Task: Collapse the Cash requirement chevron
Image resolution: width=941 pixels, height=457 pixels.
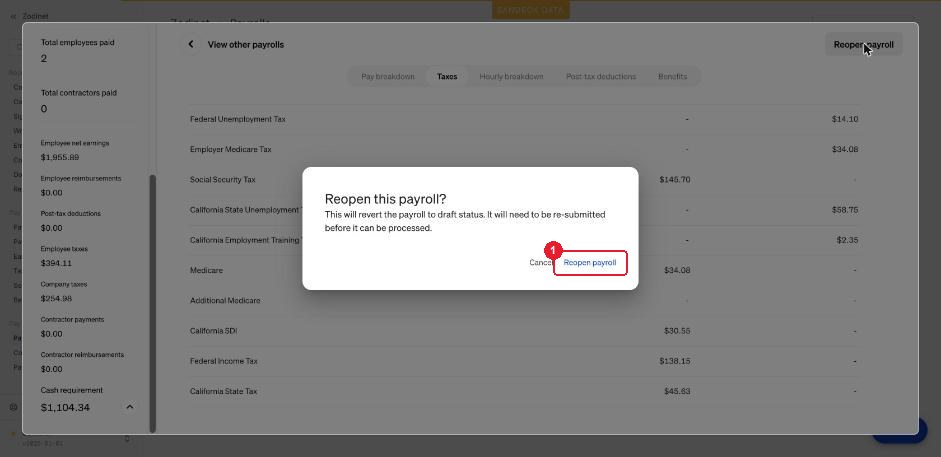Action: pos(130,407)
